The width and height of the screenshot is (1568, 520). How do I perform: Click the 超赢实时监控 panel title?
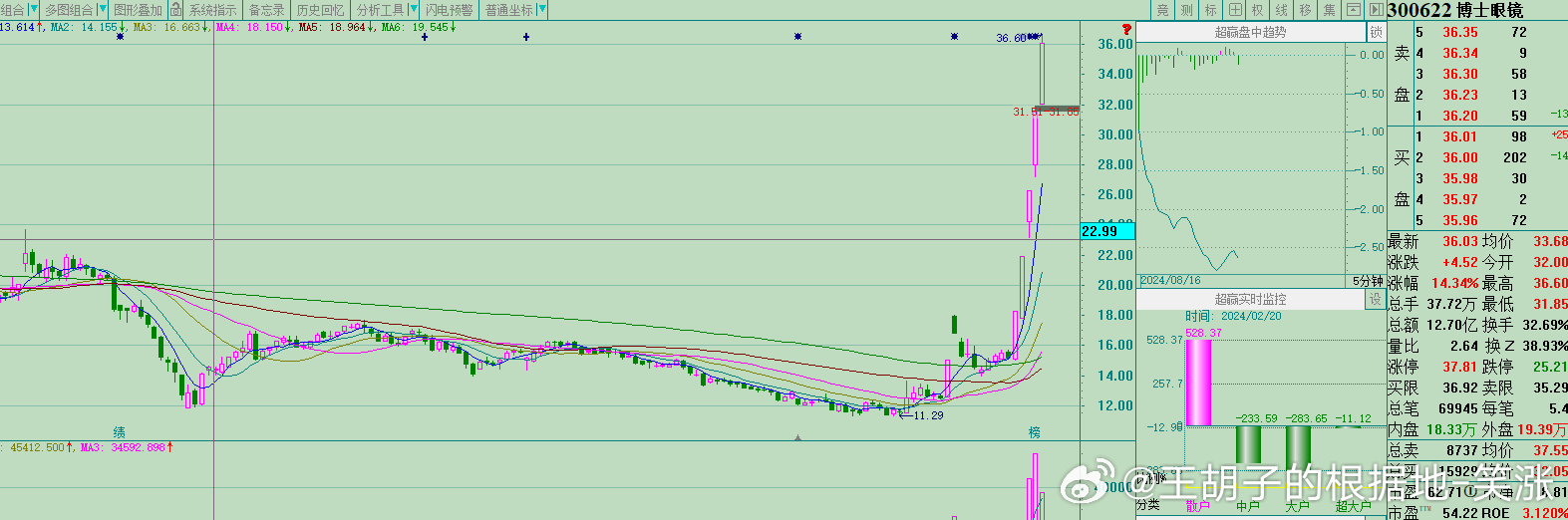click(1250, 299)
